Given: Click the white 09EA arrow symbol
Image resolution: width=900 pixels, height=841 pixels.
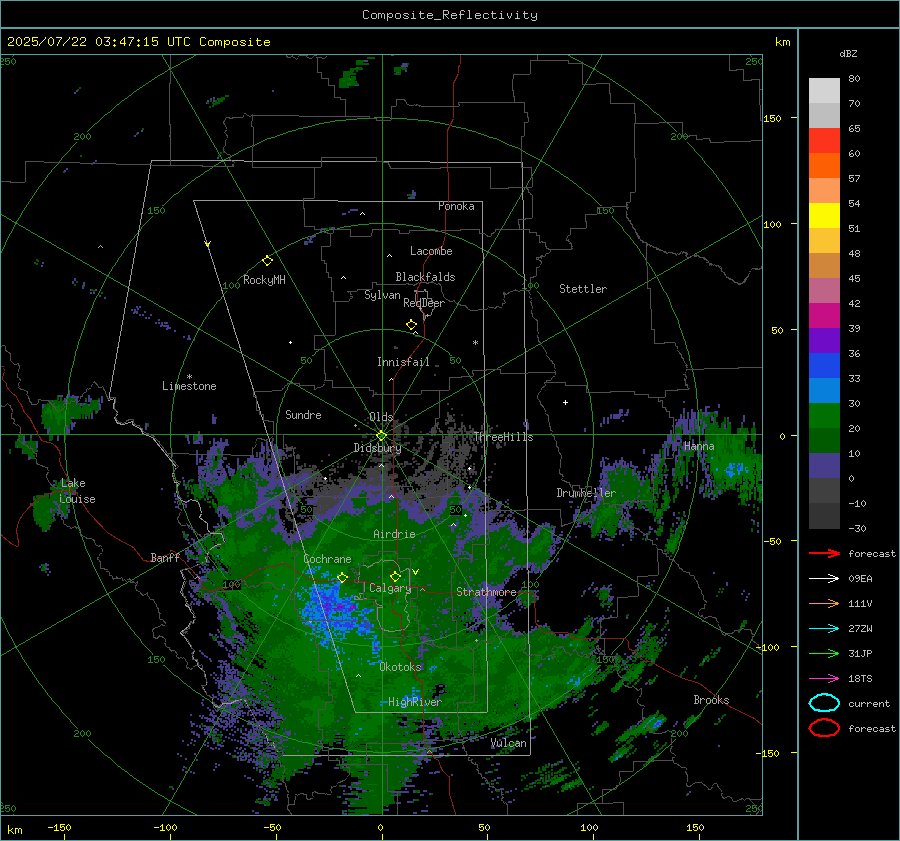Looking at the screenshot, I should tap(824, 578).
